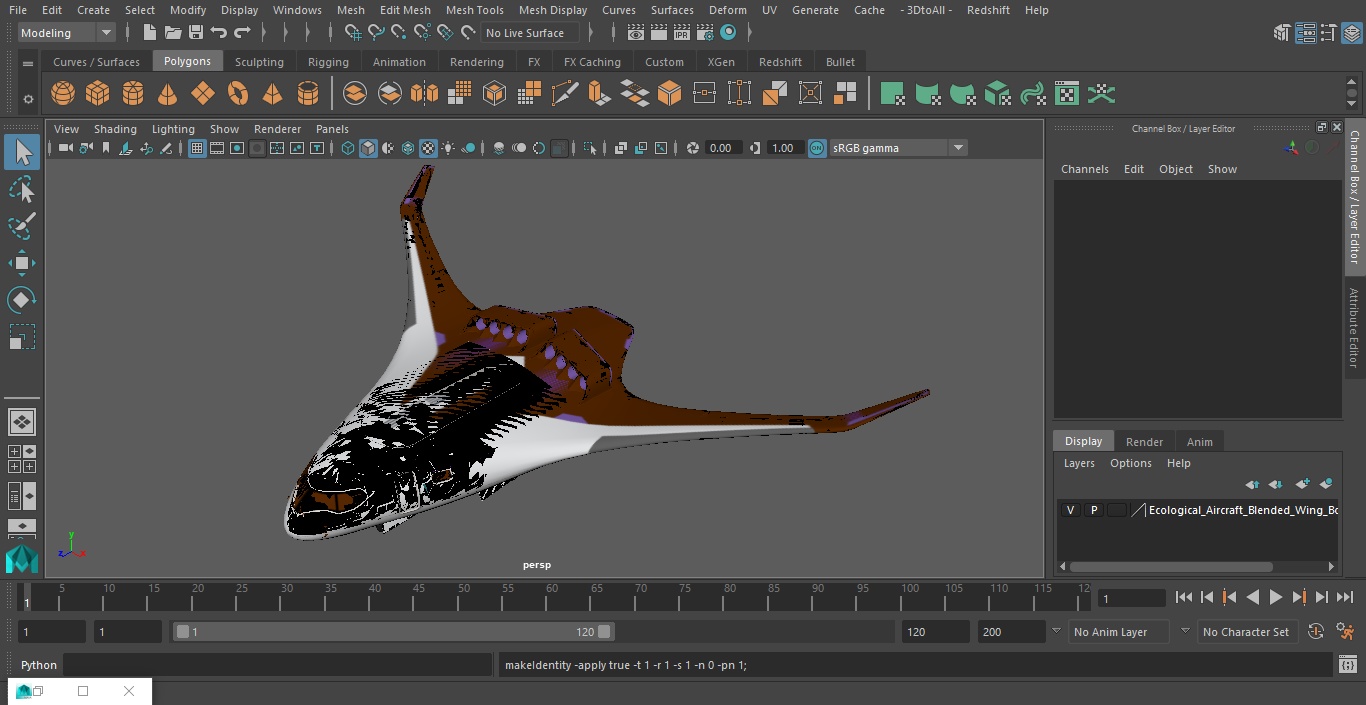Expand the No Anim Layer dropdown
The height and width of the screenshot is (705, 1366).
(1055, 631)
